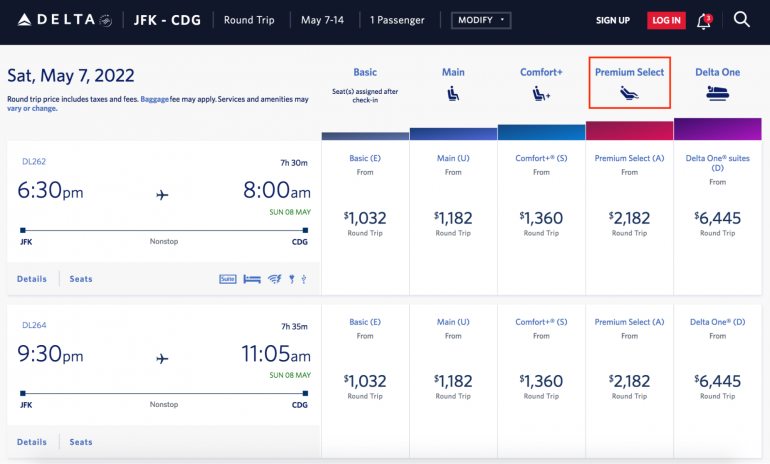This screenshot has height=464, width=770.
Task: Click the Comfort+ seat icon
Action: pyautogui.click(x=541, y=95)
